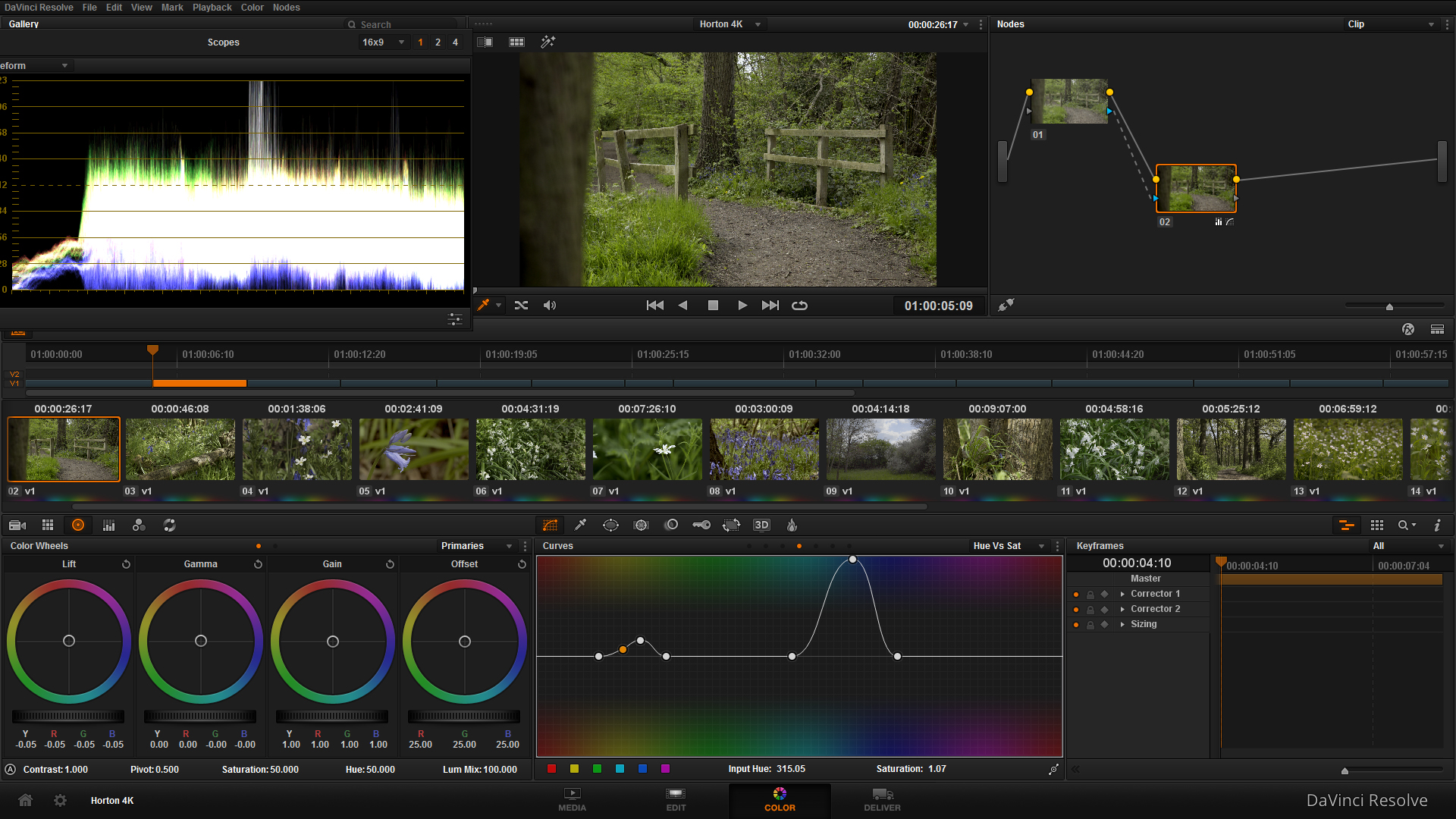Select the green hue swatch below curves
Image resolution: width=1456 pixels, height=819 pixels.
pyautogui.click(x=597, y=769)
